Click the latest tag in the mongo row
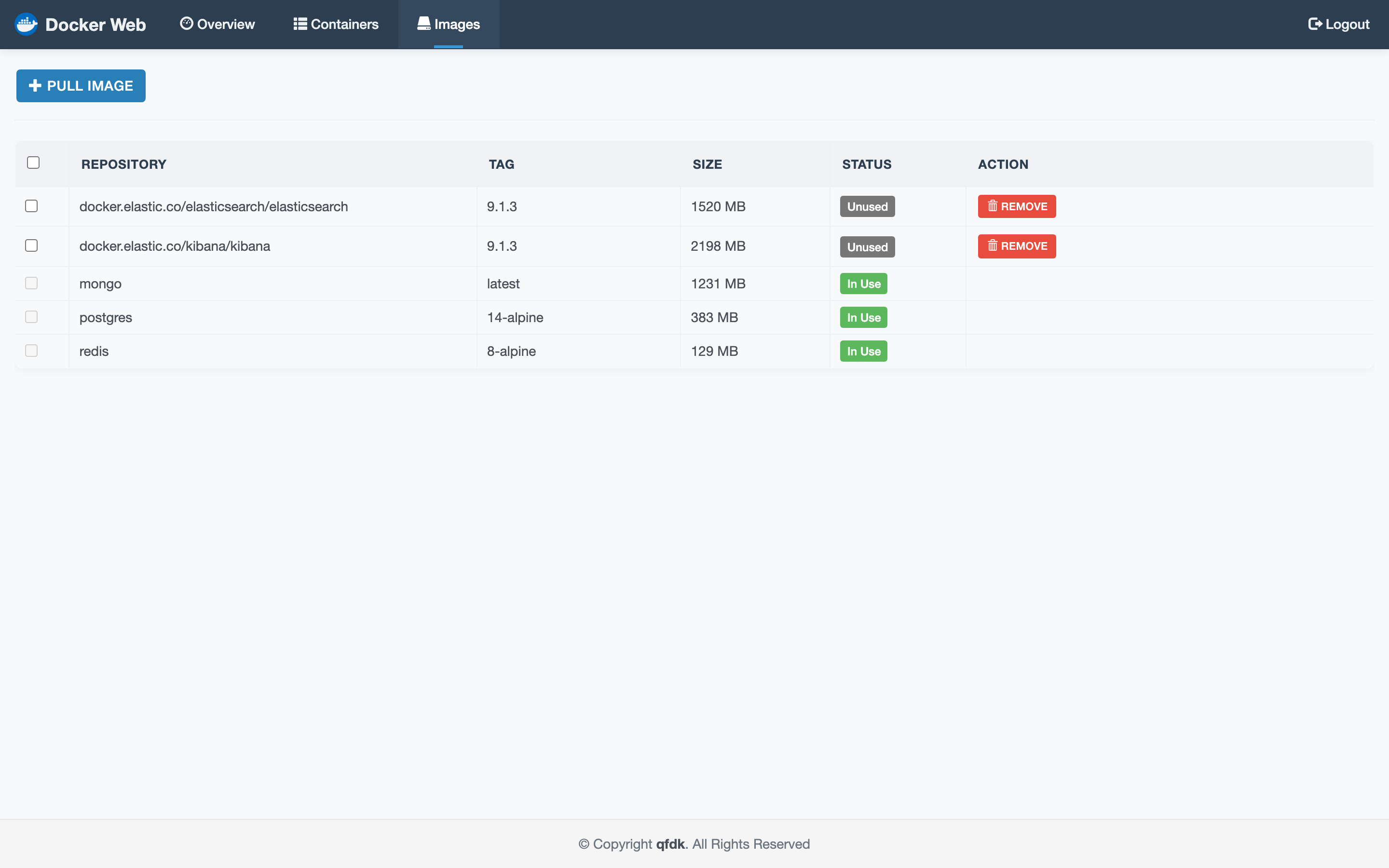This screenshot has height=868, width=1389. pos(504,284)
